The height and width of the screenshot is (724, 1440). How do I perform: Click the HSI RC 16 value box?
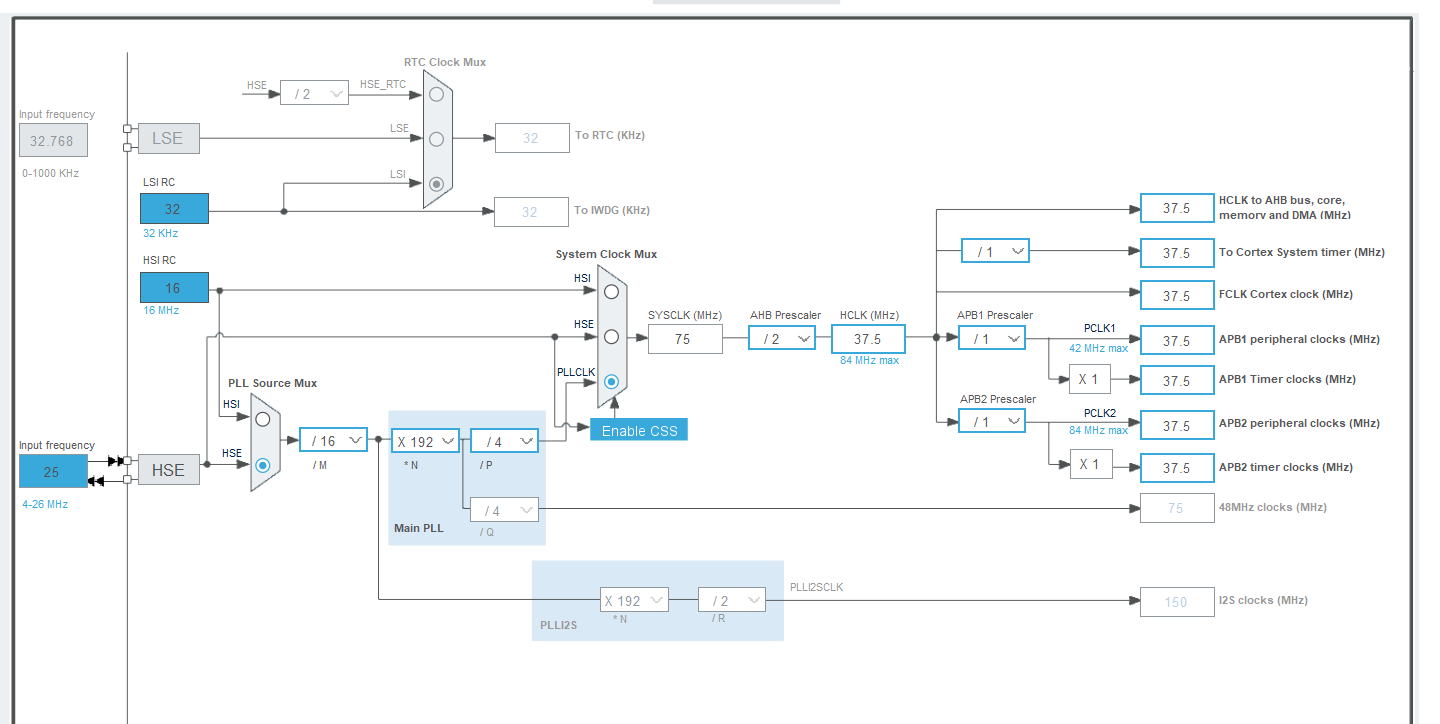coord(174,288)
